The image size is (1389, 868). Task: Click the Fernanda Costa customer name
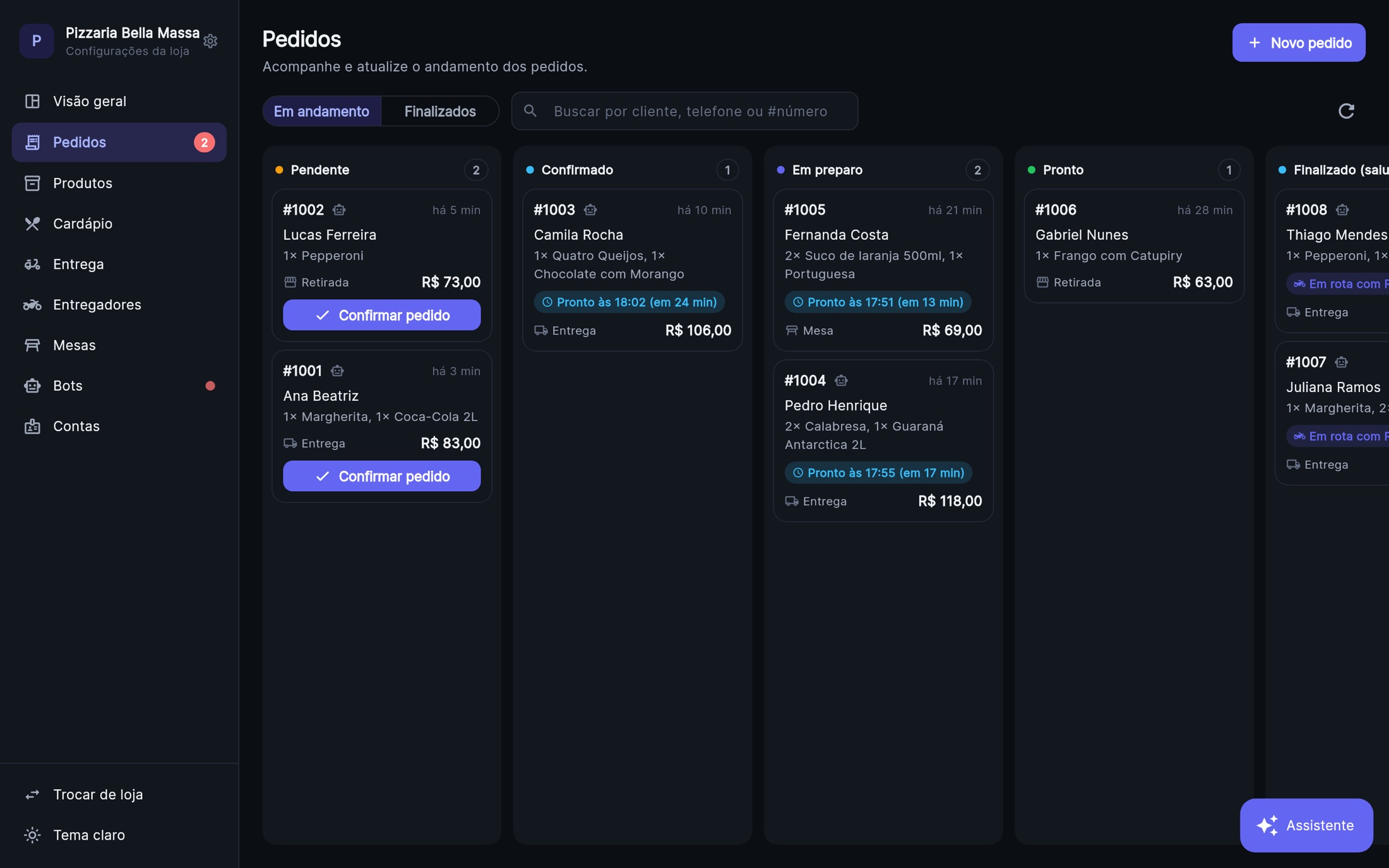point(837,235)
